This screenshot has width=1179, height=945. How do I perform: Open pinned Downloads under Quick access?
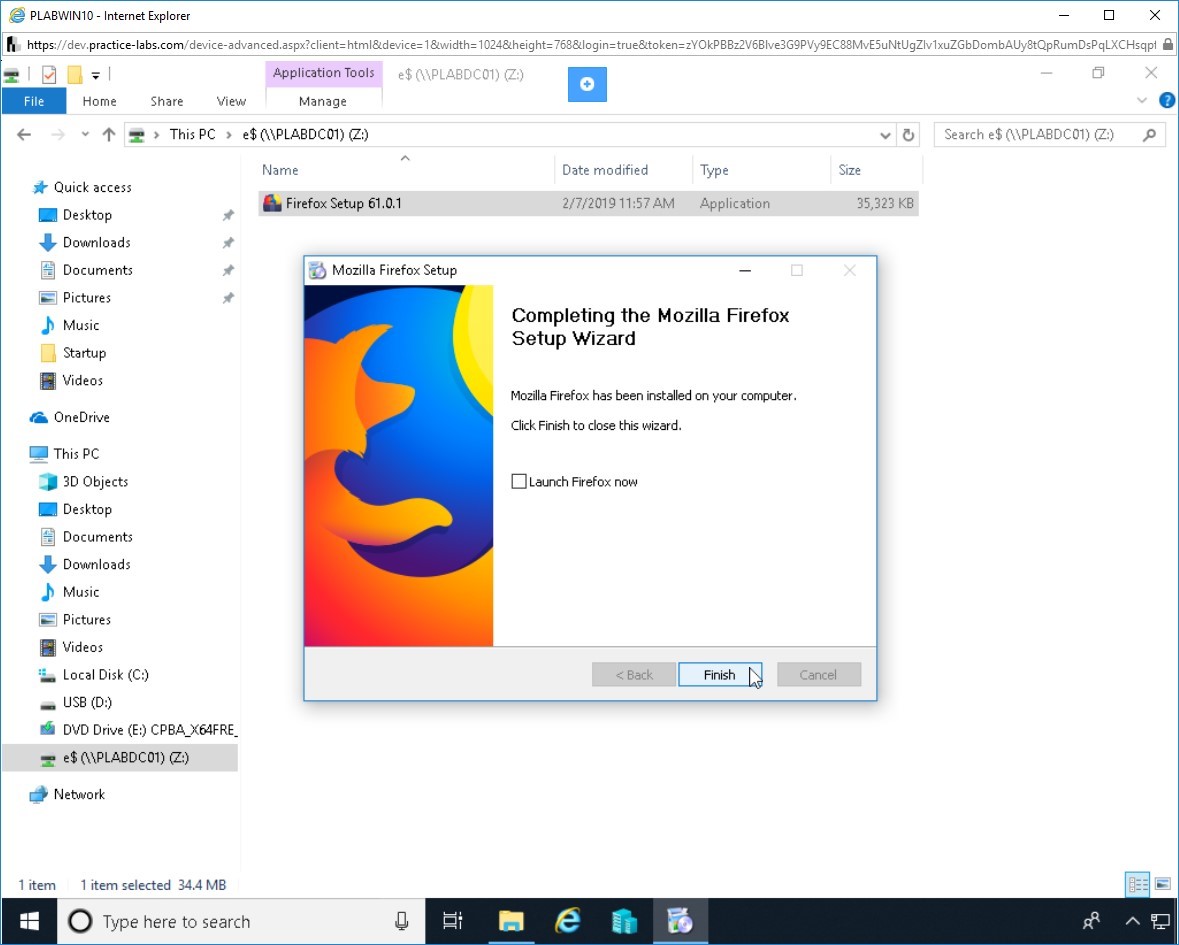tap(96, 242)
